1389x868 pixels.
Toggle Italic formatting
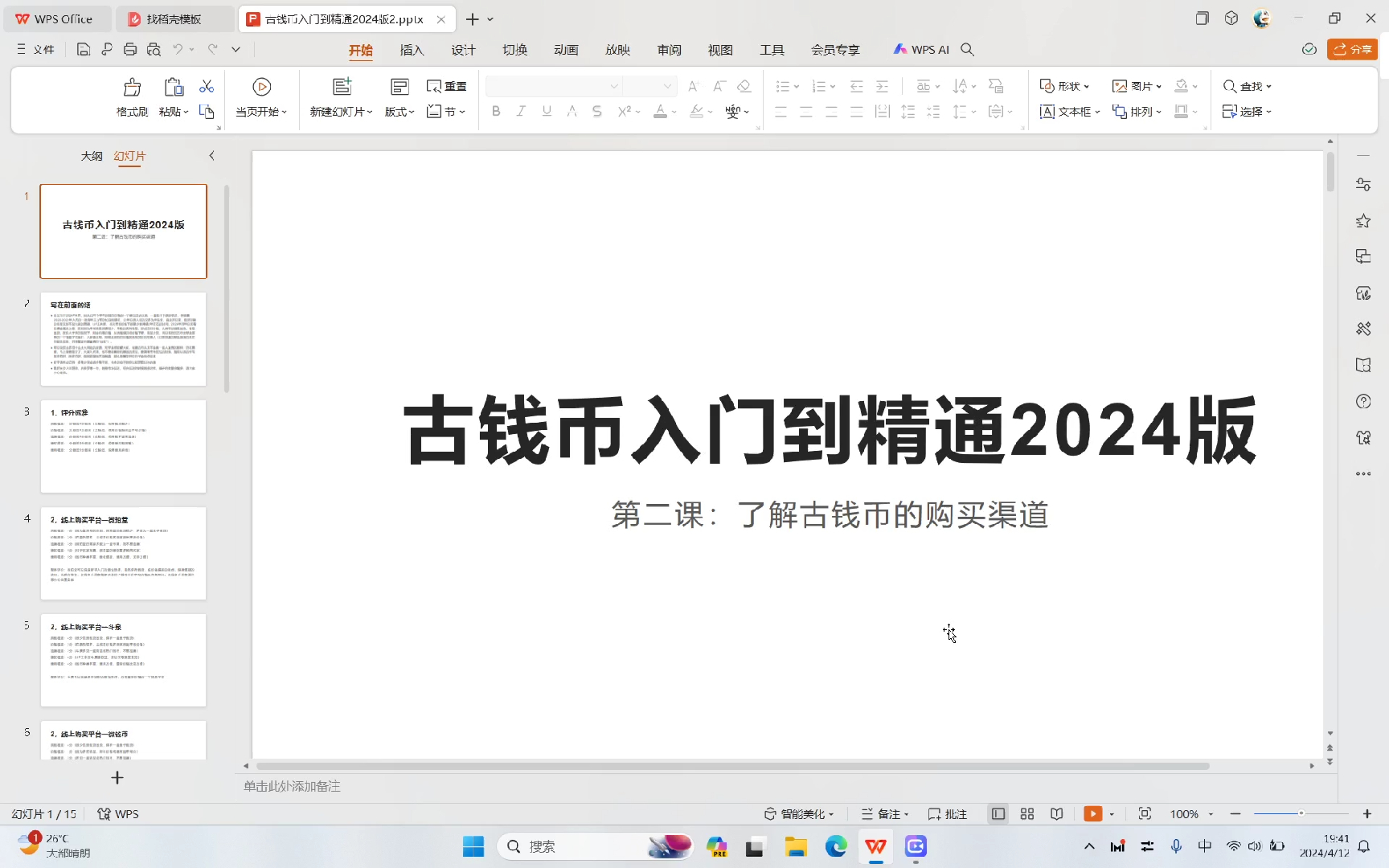pyautogui.click(x=521, y=112)
